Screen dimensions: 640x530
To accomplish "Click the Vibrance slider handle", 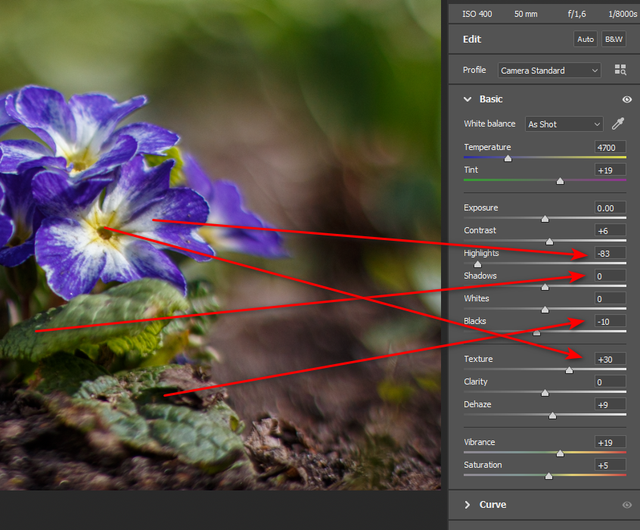I will click(x=560, y=453).
